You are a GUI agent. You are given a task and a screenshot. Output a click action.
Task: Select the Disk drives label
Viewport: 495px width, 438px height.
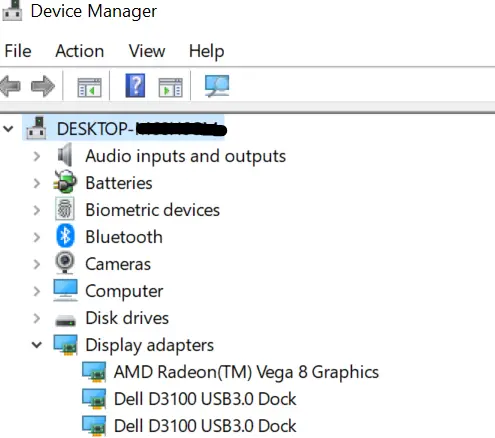(x=127, y=318)
